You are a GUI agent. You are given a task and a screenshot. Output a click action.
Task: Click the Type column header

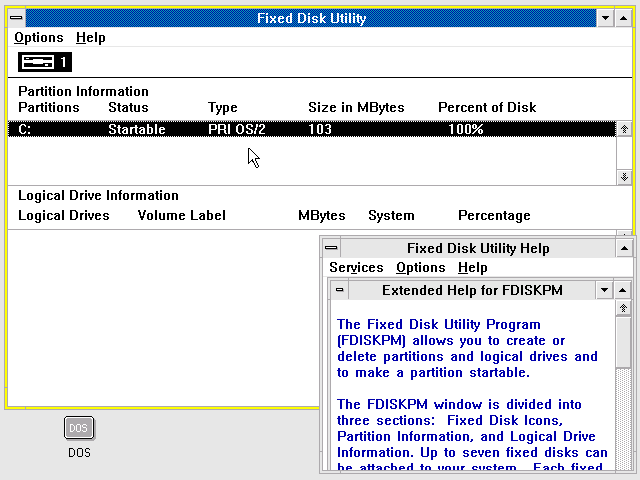pos(222,107)
